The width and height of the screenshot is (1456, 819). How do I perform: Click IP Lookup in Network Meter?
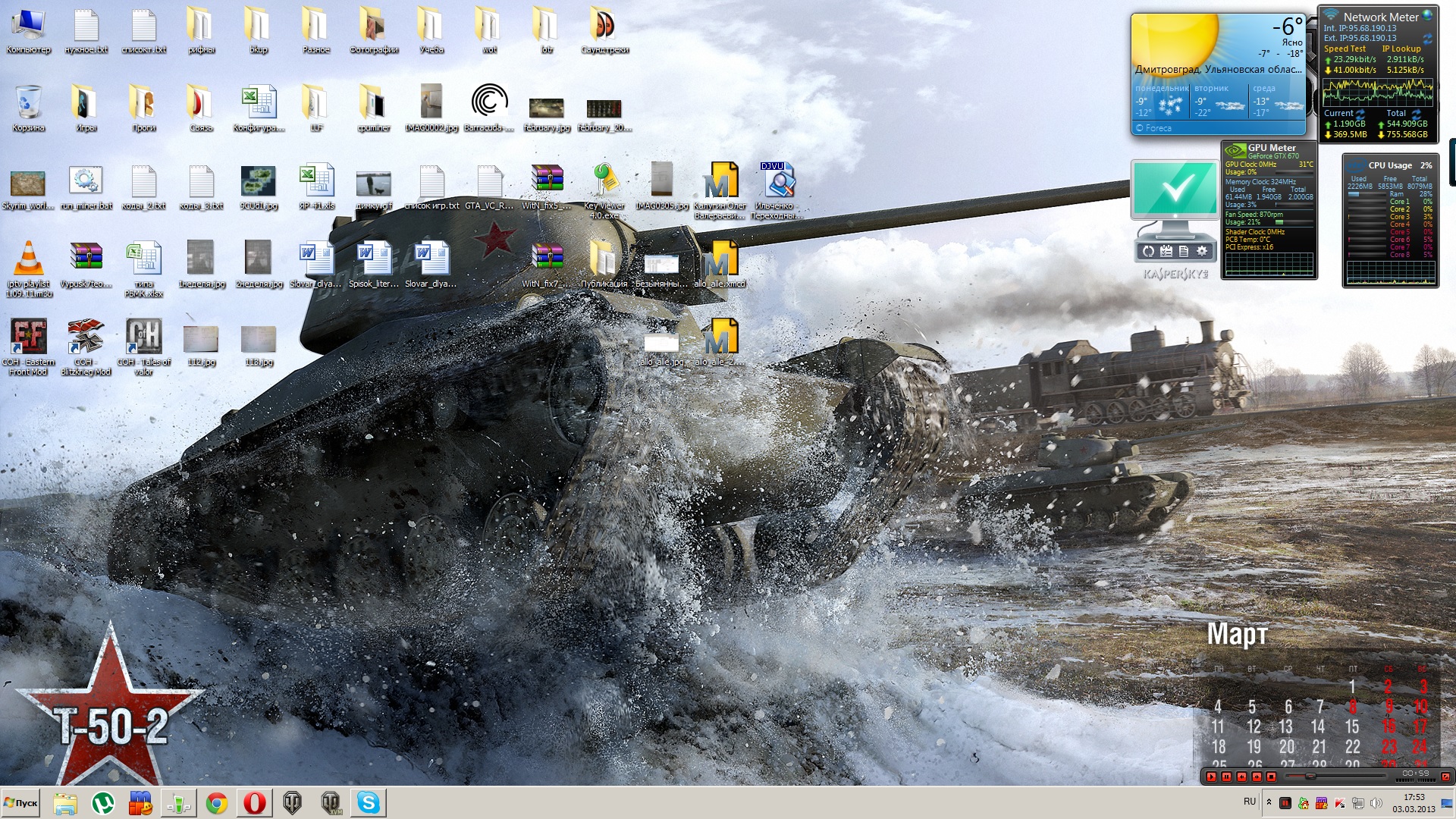(1401, 49)
